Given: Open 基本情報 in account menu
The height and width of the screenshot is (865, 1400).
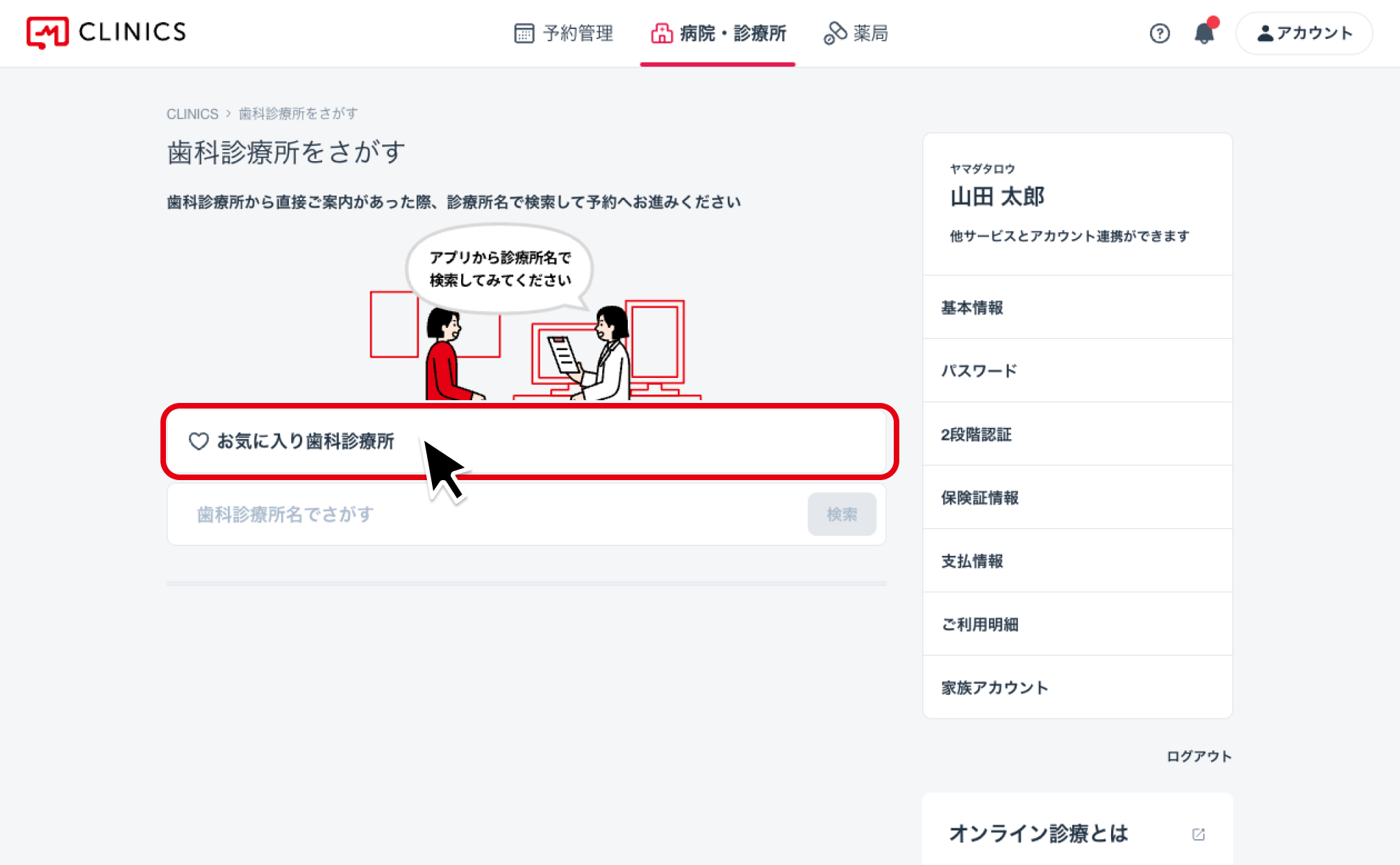Looking at the screenshot, I should [x=1078, y=307].
